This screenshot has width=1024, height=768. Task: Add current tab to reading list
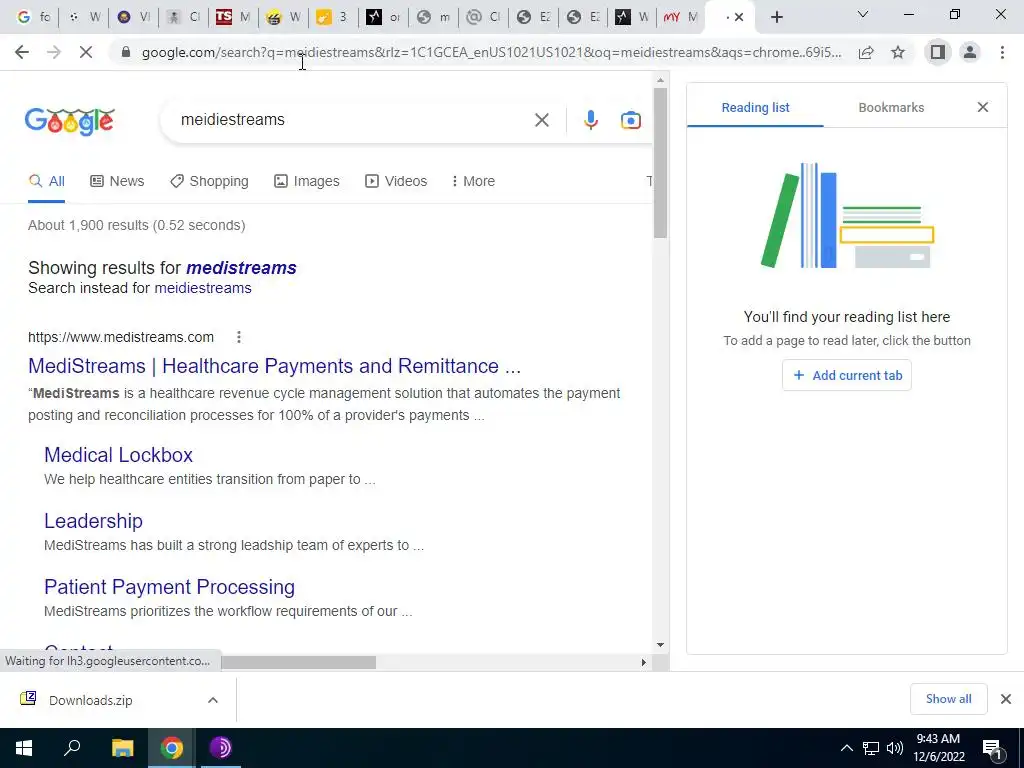(x=846, y=376)
